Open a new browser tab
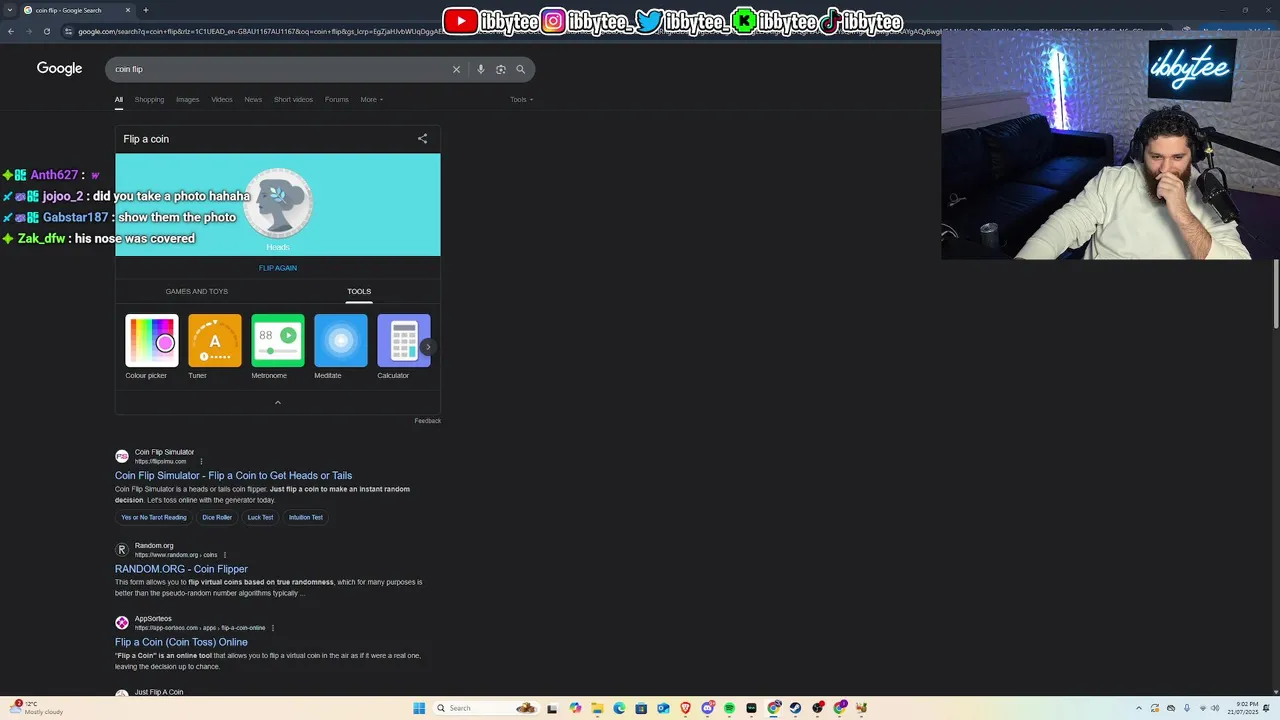The image size is (1280, 720). tap(145, 10)
